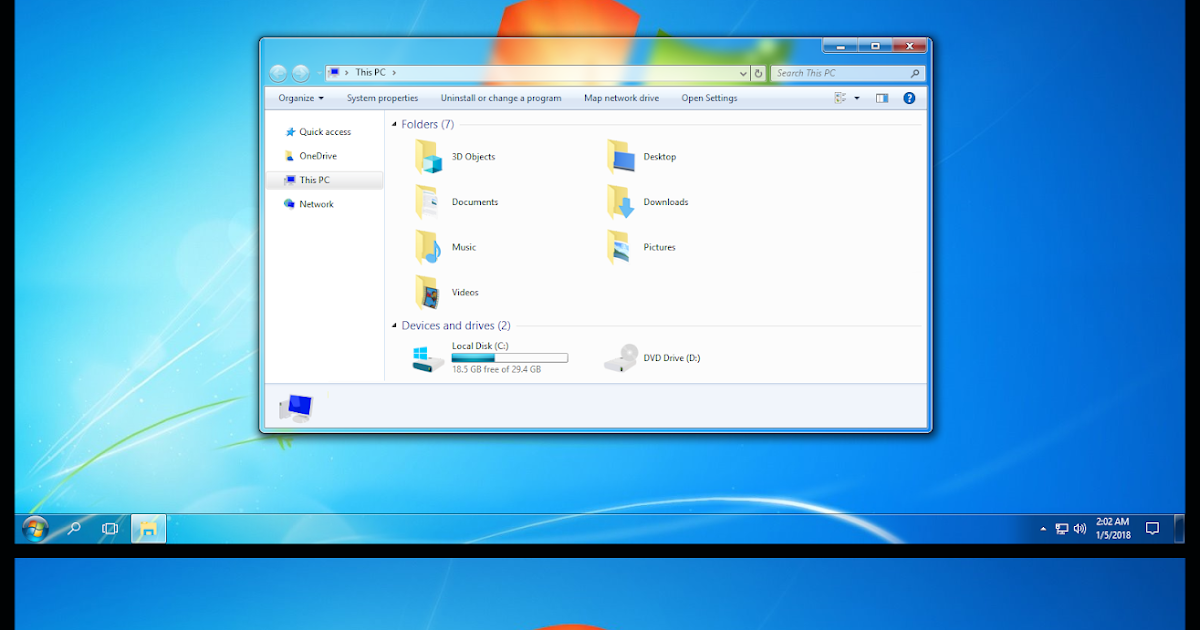The height and width of the screenshot is (630, 1200).
Task: Expand the address bar history dropdown
Action: [x=743, y=73]
